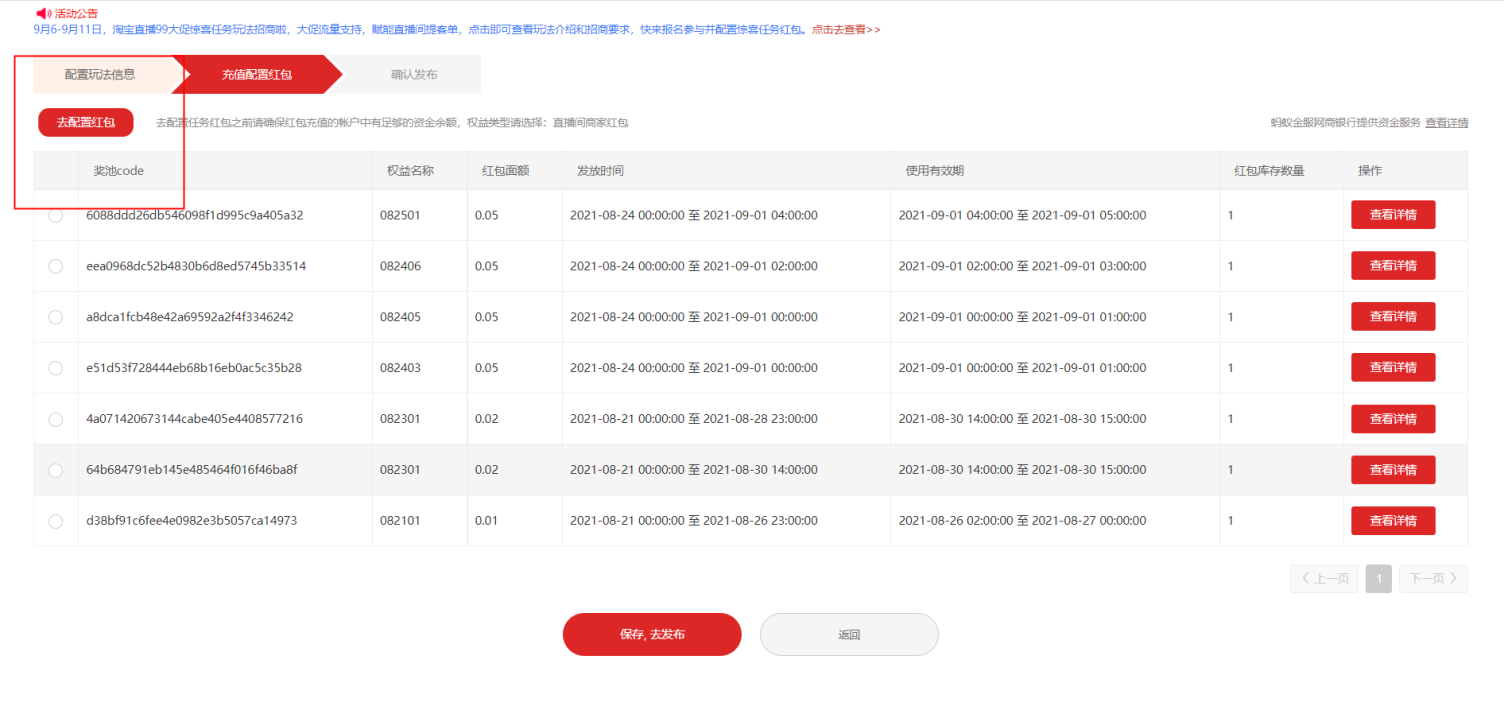Click 下一页 pagination control

click(x=1432, y=578)
